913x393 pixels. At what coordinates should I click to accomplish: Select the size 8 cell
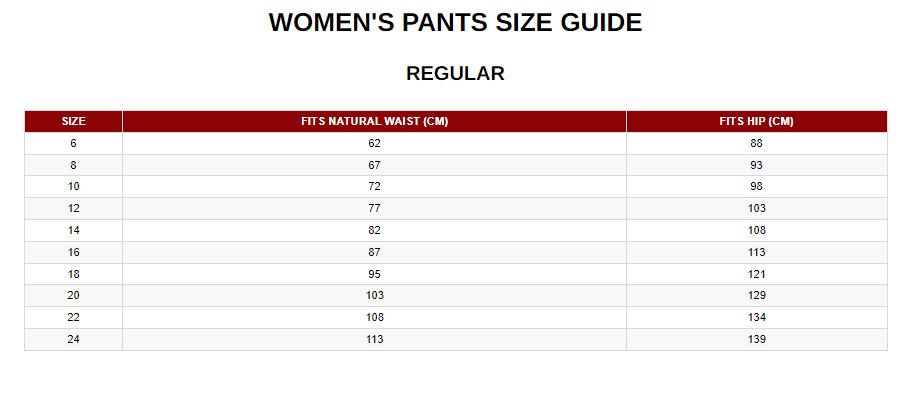point(73,165)
